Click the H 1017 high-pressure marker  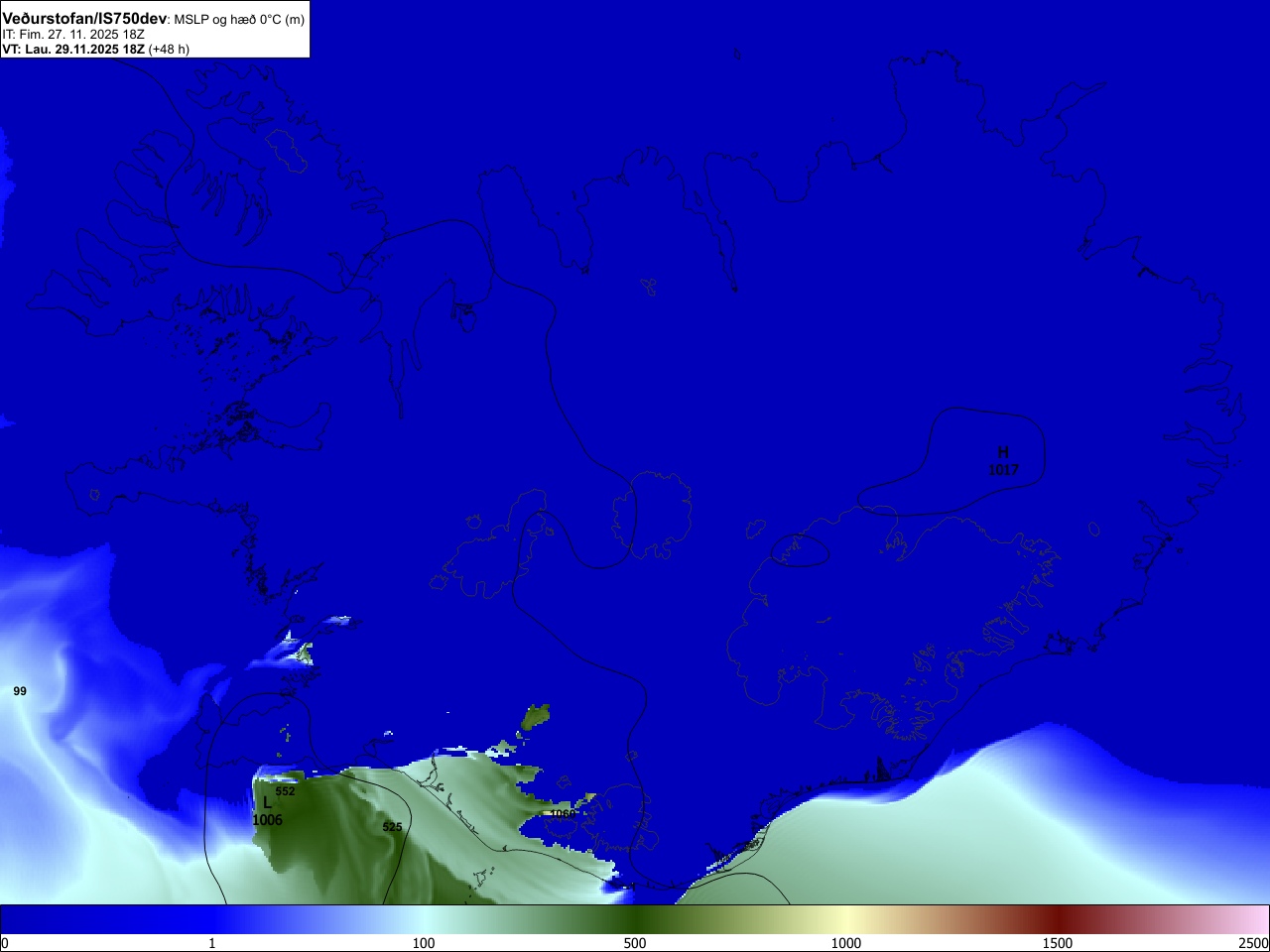tap(1003, 461)
